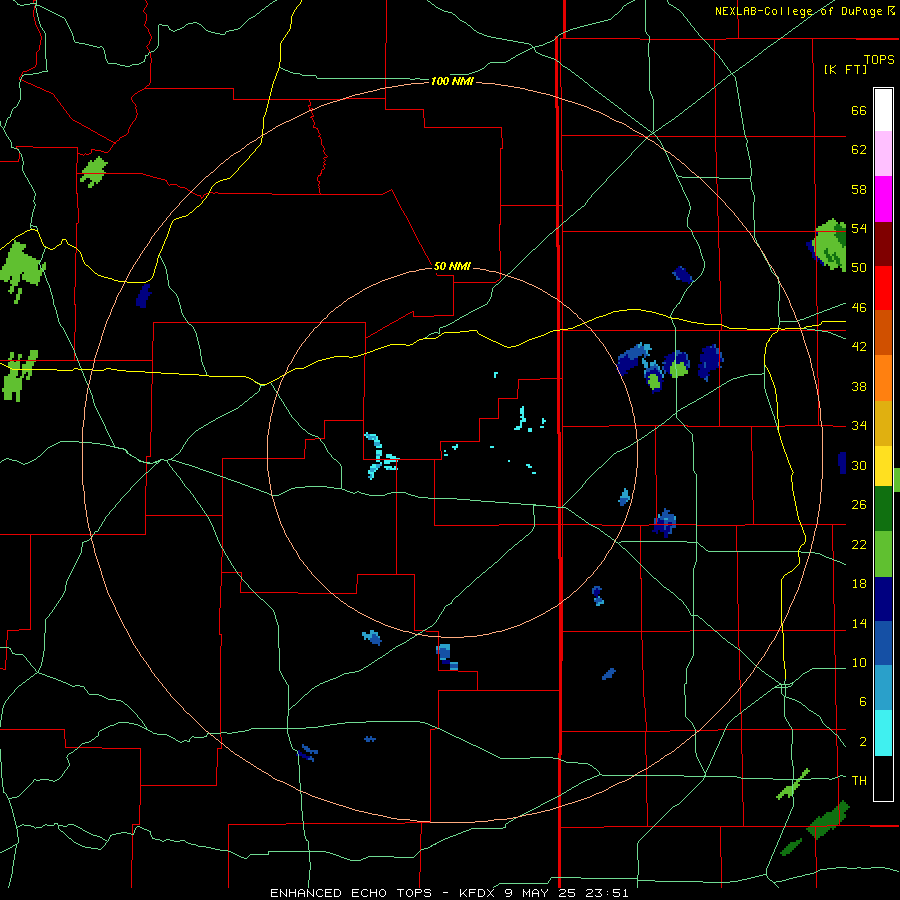The width and height of the screenshot is (900, 900).
Task: Click the 50 NMI range ring label
Action: pyautogui.click(x=452, y=266)
